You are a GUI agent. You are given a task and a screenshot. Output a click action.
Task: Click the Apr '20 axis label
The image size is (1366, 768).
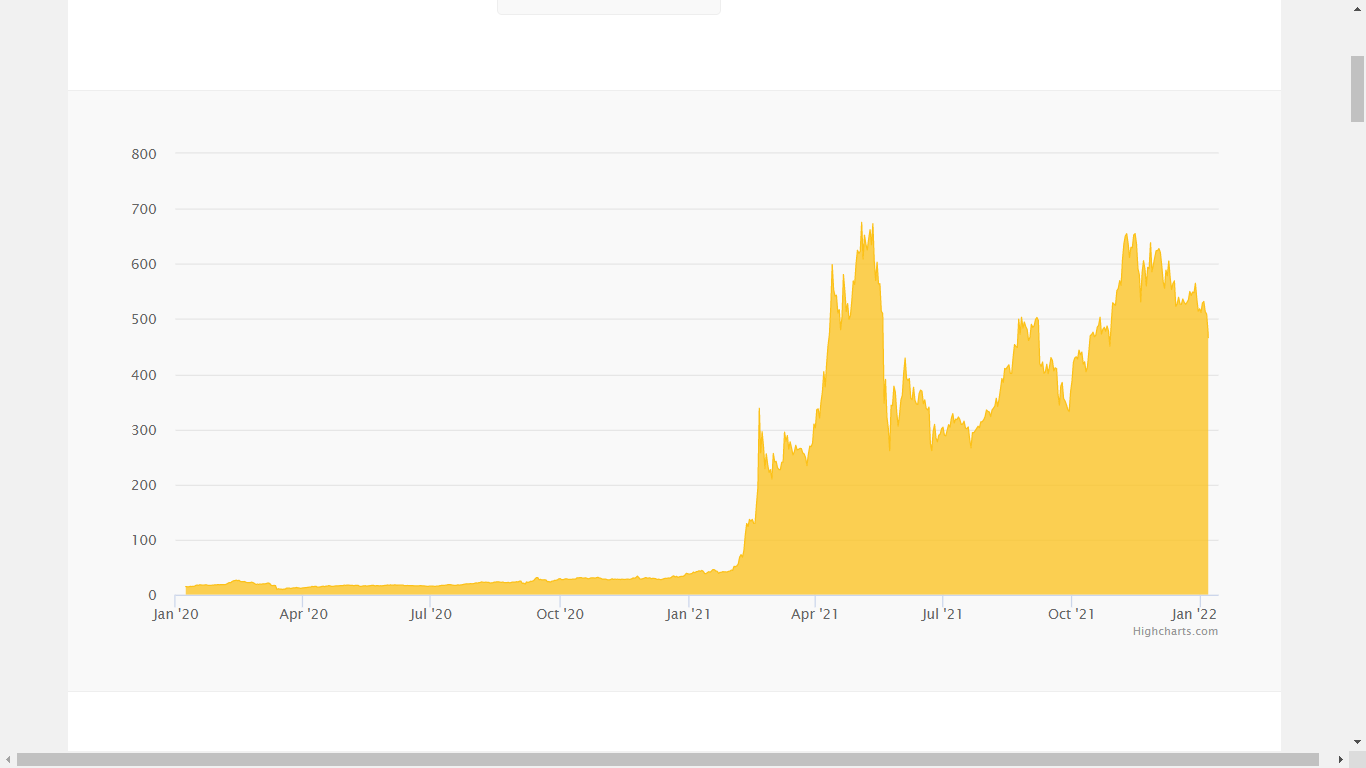(303, 614)
